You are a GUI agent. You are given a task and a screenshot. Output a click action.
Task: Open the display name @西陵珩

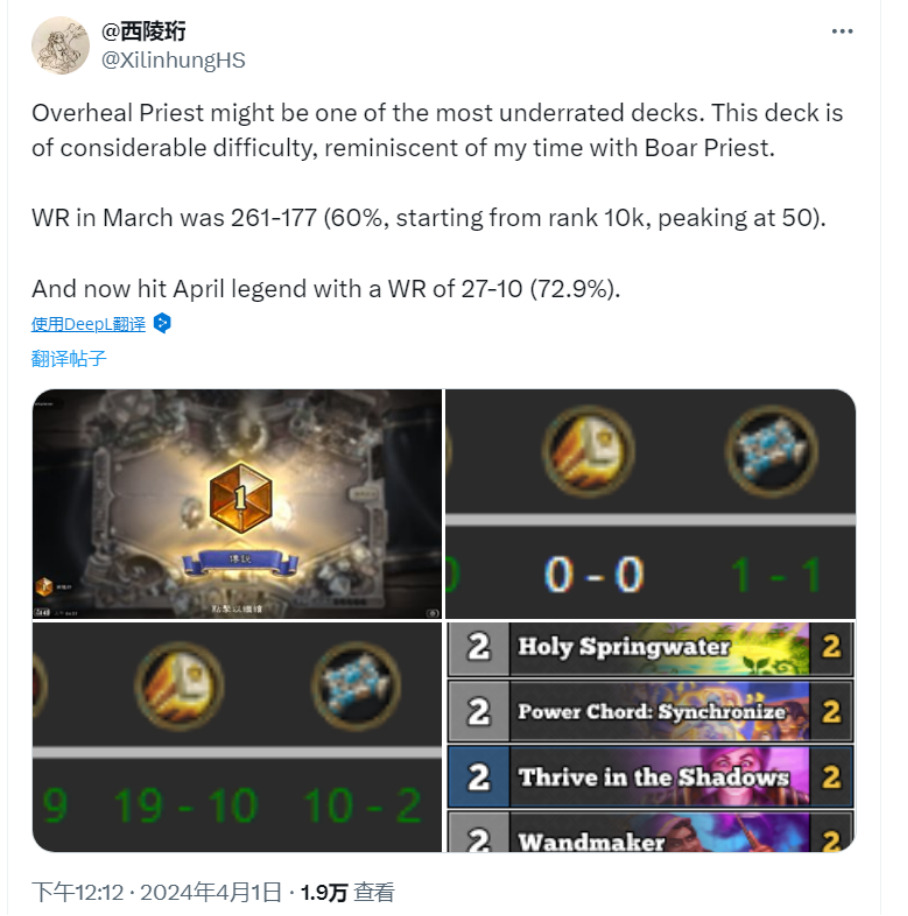(x=144, y=31)
